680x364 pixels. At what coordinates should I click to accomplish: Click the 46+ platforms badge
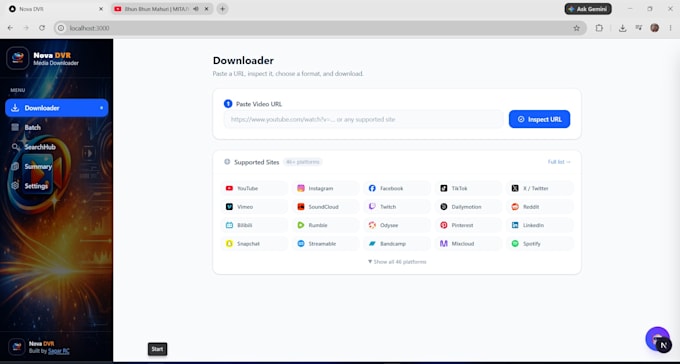point(303,162)
